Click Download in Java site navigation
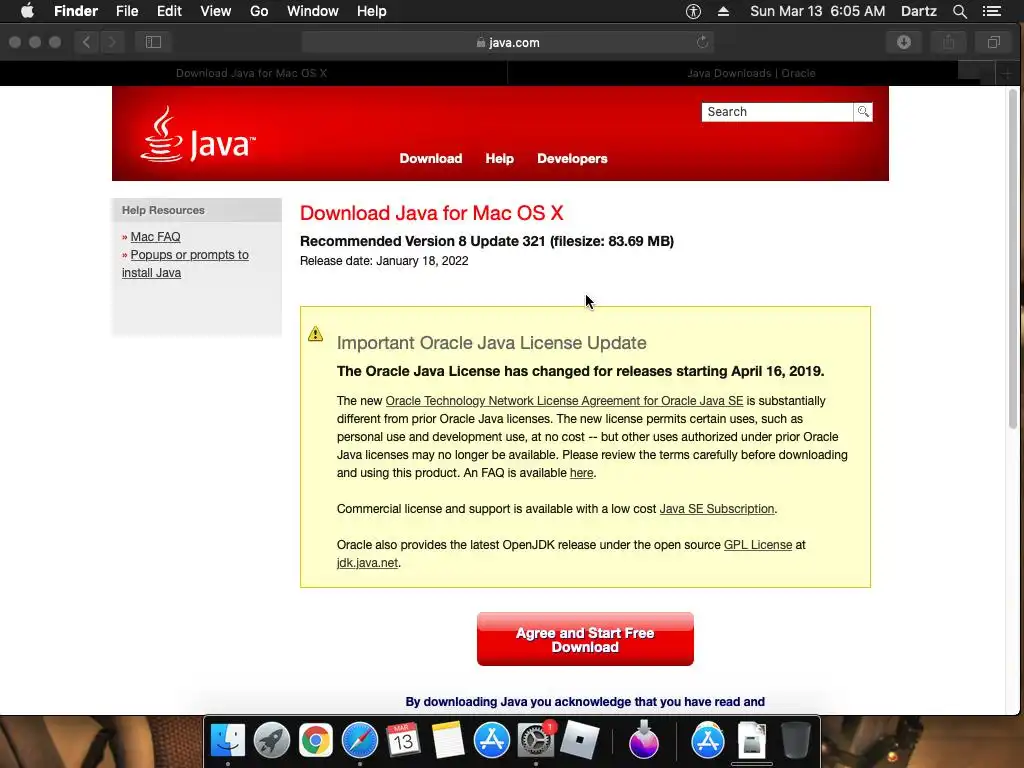1024x768 pixels. coord(430,159)
